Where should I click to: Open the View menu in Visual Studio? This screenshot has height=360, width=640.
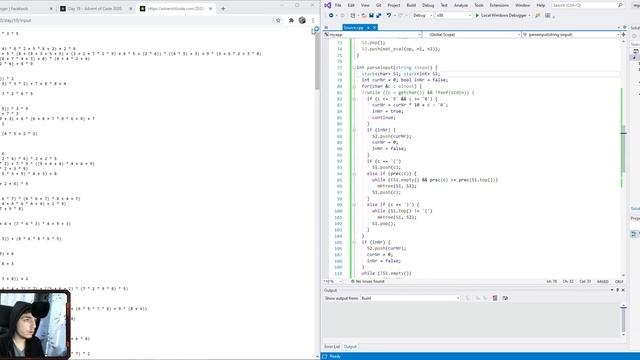click(x=365, y=5)
